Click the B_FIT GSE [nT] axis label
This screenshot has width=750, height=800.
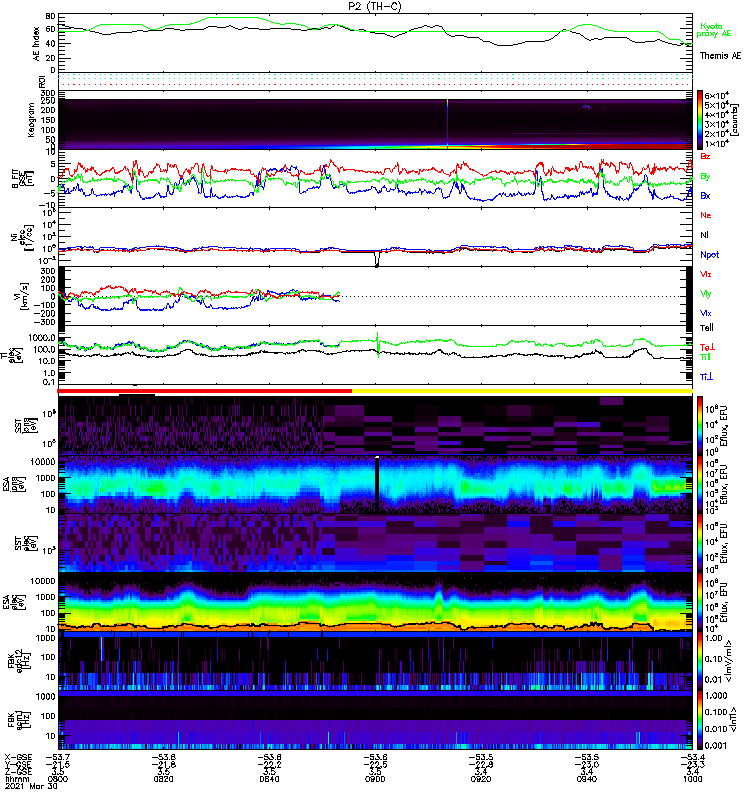click(x=22, y=179)
